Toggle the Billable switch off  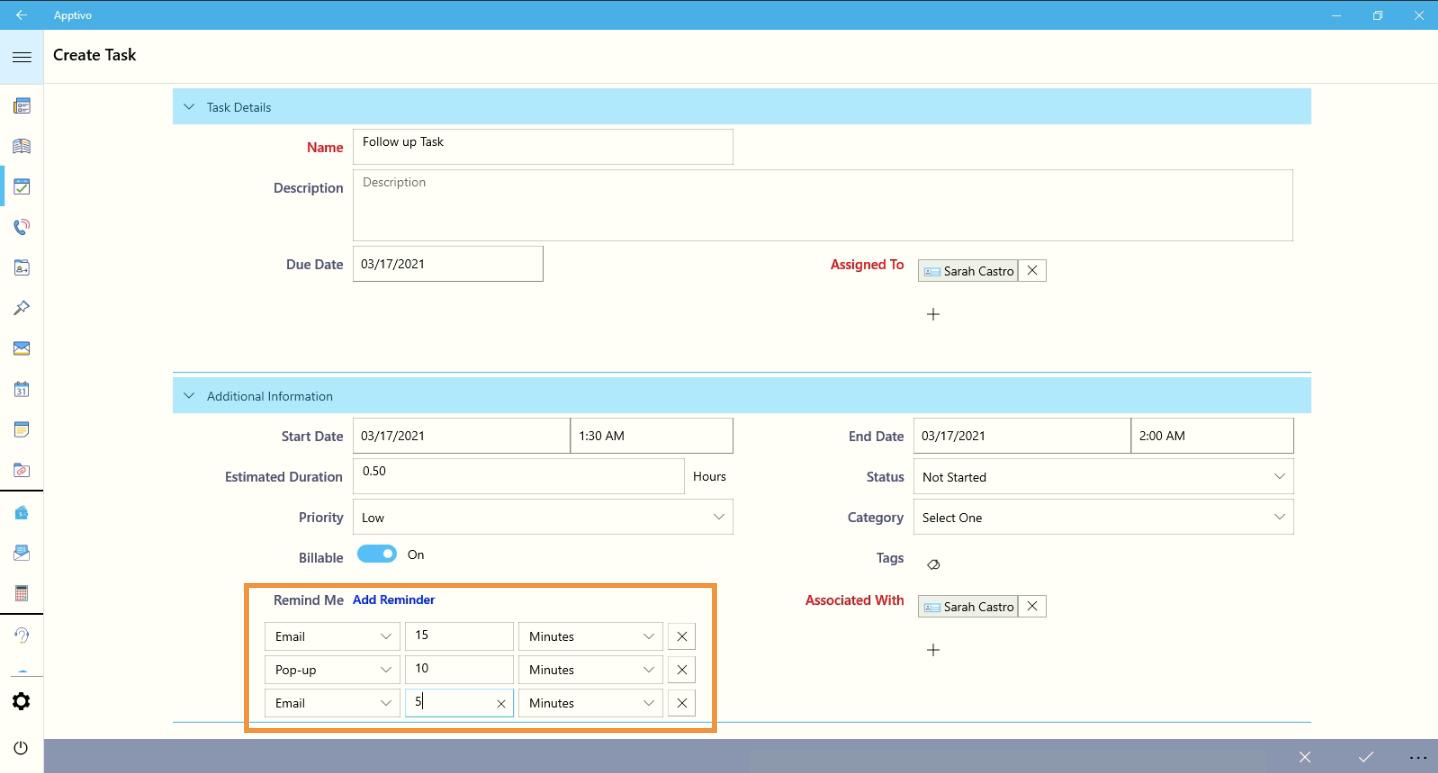click(377, 554)
